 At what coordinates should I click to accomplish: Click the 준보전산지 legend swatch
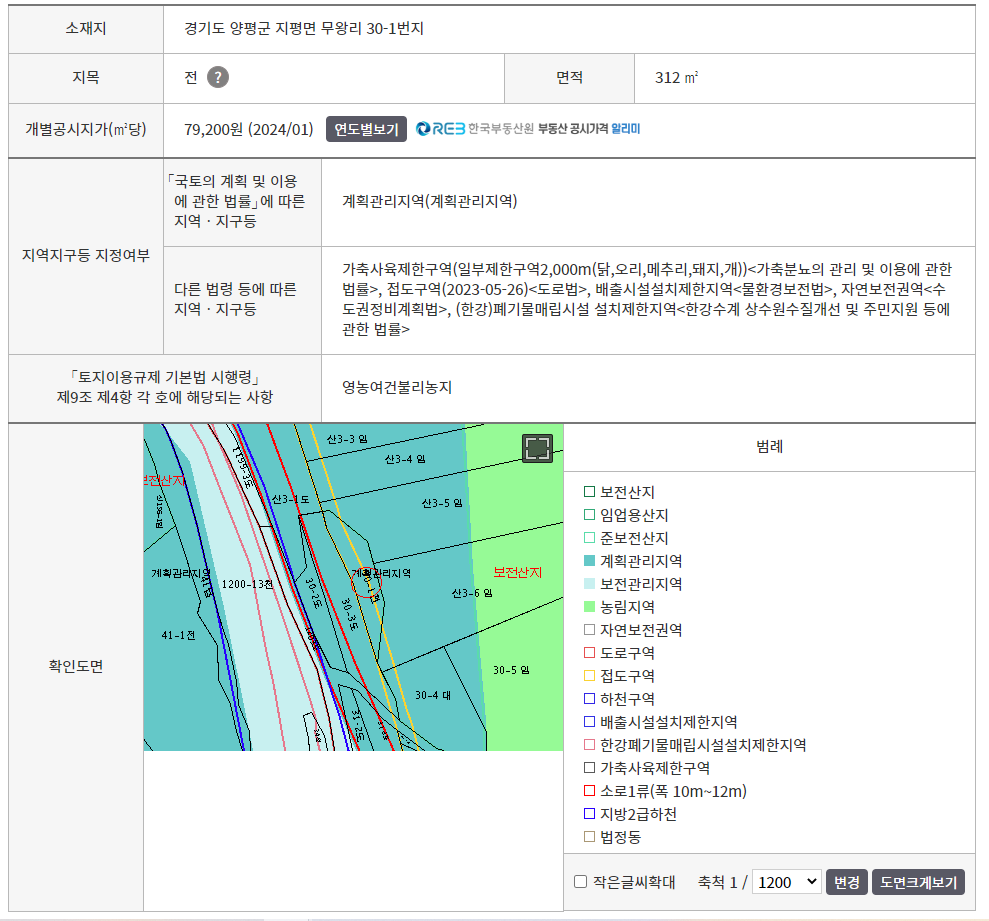click(x=590, y=537)
